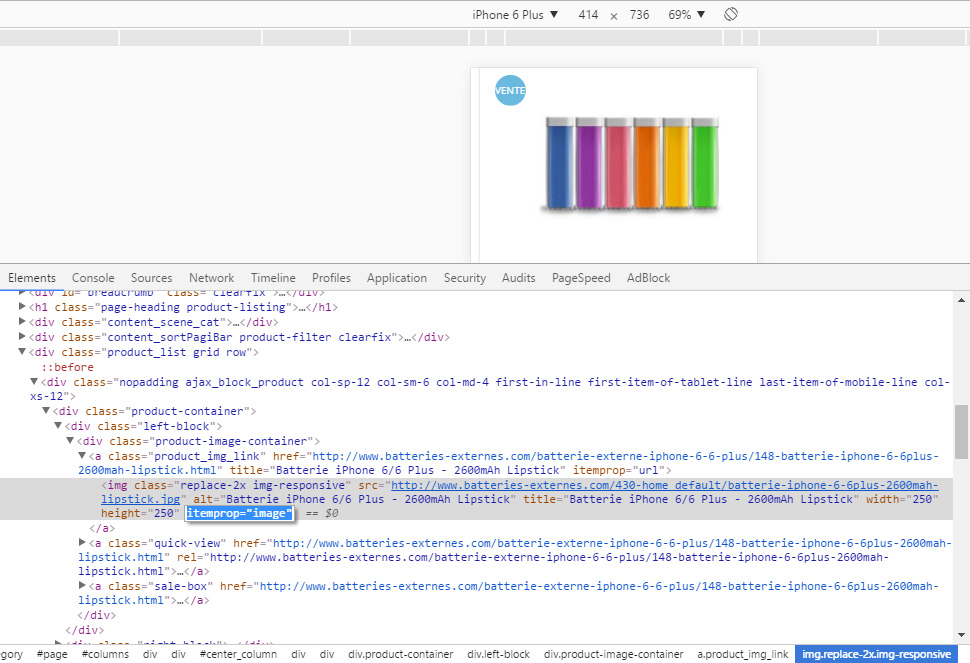970x663 pixels.
Task: Collapse the product_img_link anchor node
Action: pyautogui.click(x=82, y=455)
